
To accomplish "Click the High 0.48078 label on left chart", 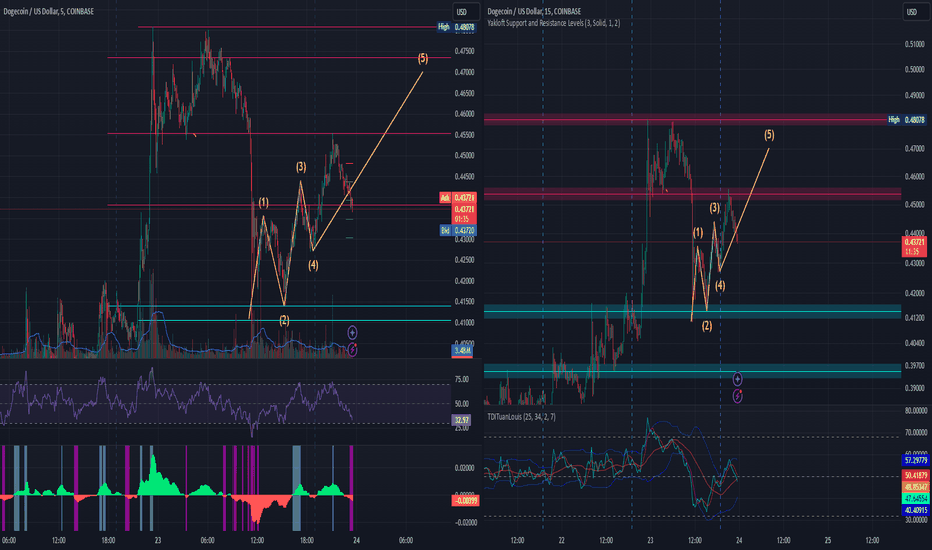I will pos(456,27).
